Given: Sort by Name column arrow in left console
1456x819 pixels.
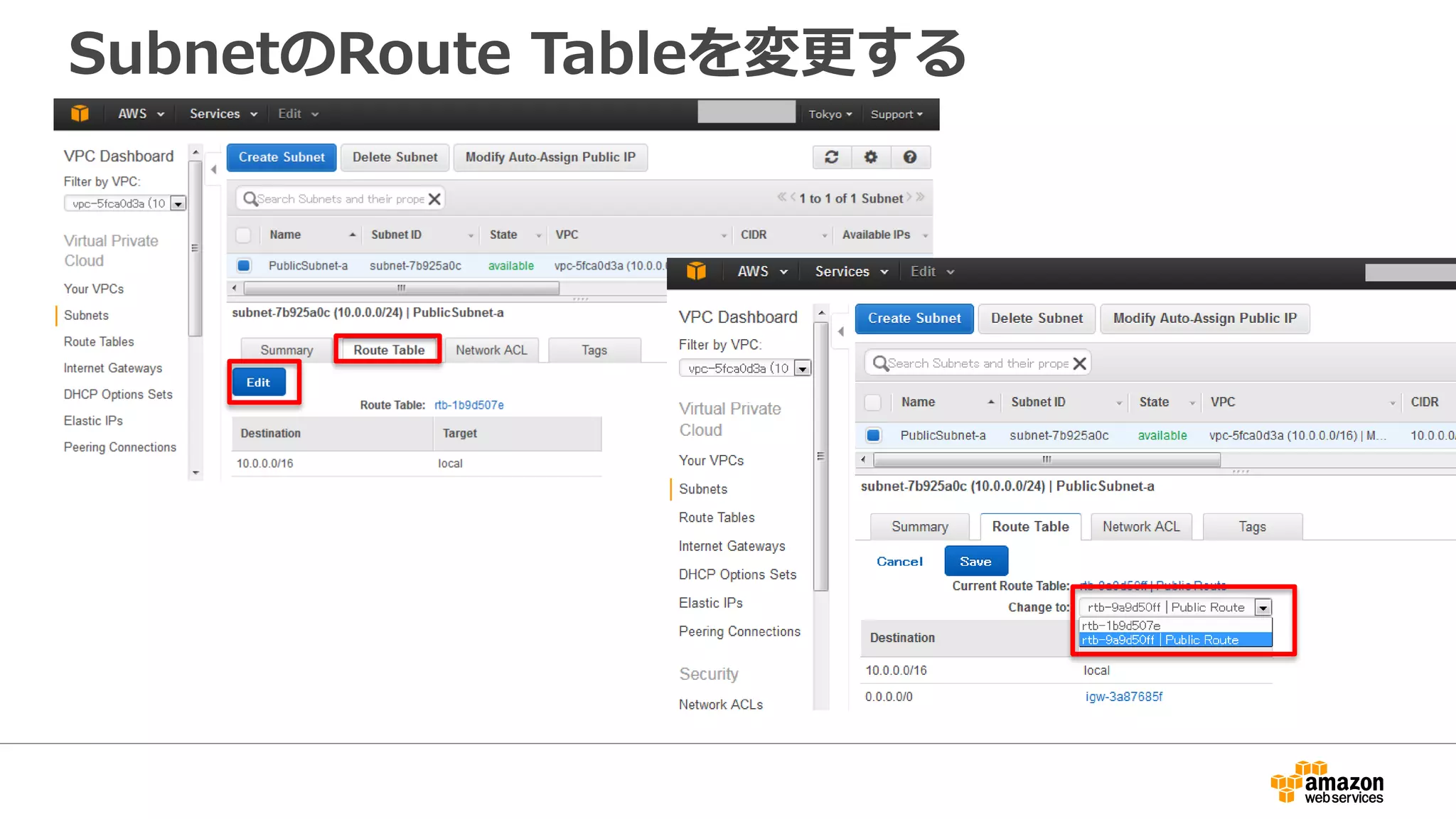Looking at the screenshot, I should click(352, 235).
